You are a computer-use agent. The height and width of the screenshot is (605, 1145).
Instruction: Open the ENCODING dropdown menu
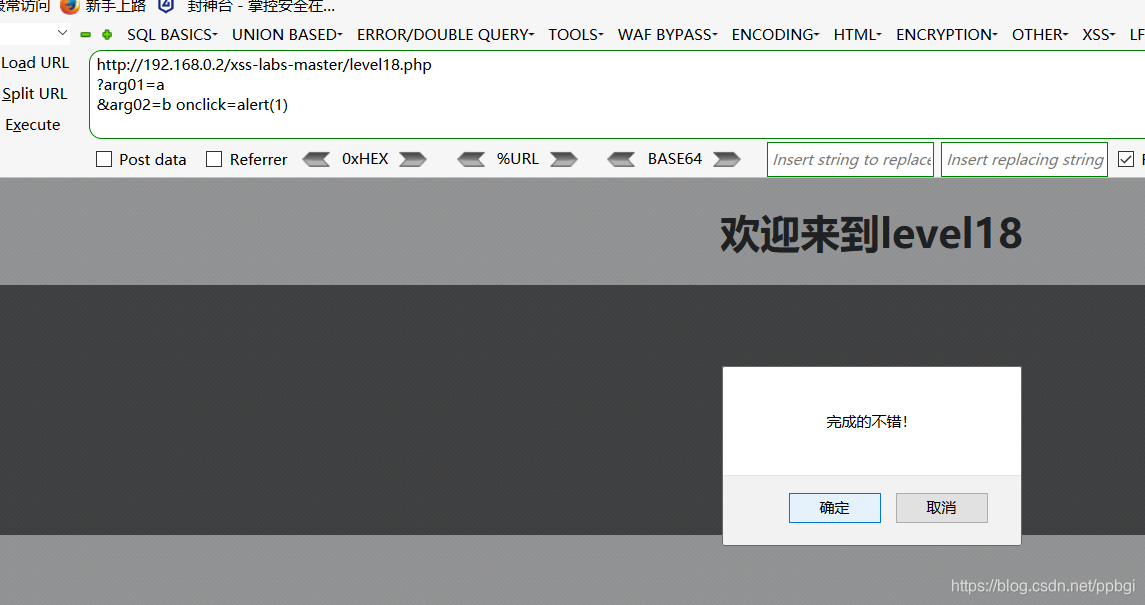(x=776, y=34)
